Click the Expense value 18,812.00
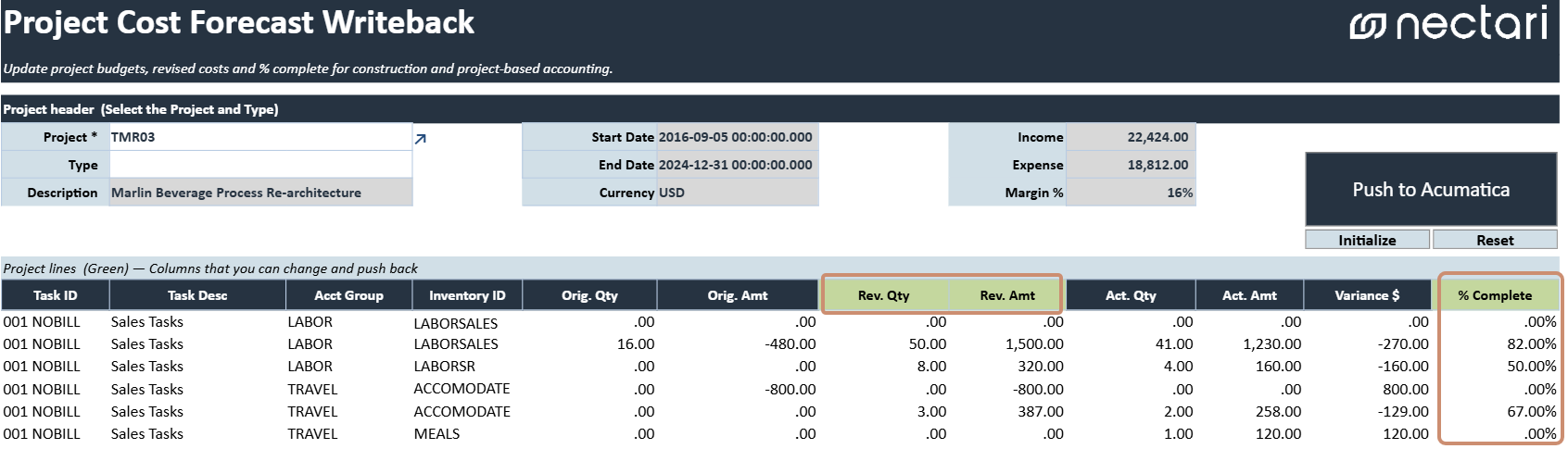This screenshot has width=1568, height=449. pos(1131,165)
